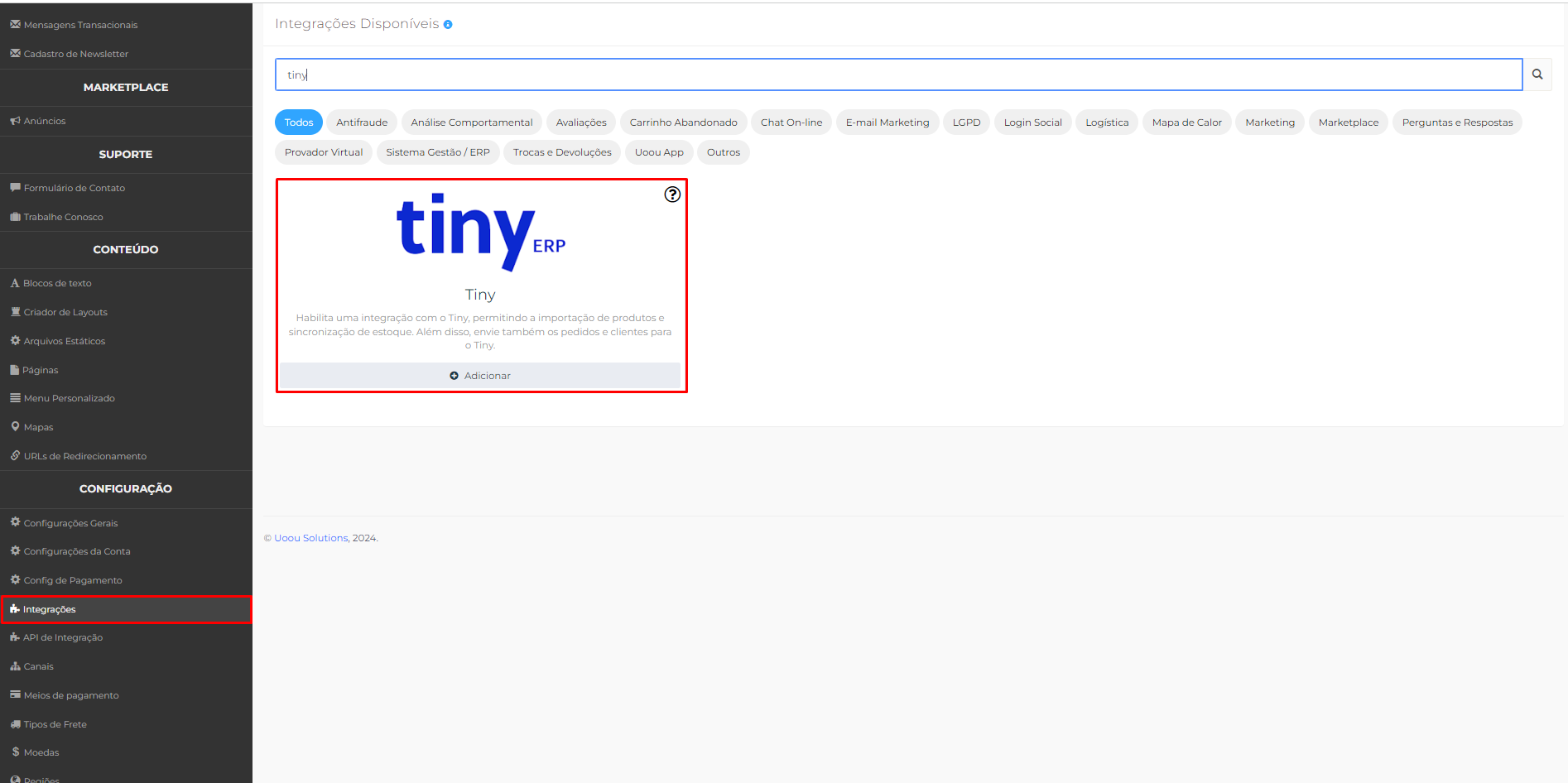Open Configurações Gerais
The height and width of the screenshot is (783, 1568).
coord(126,523)
